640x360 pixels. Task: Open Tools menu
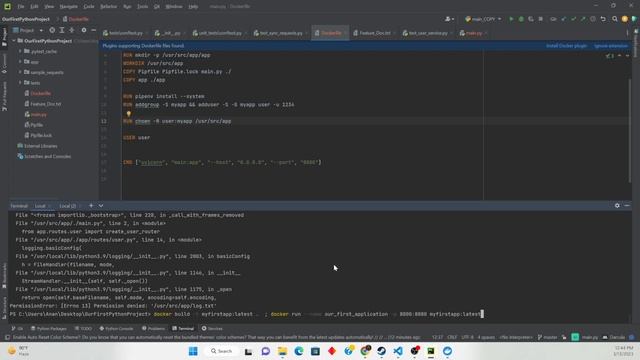click(x=142, y=7)
